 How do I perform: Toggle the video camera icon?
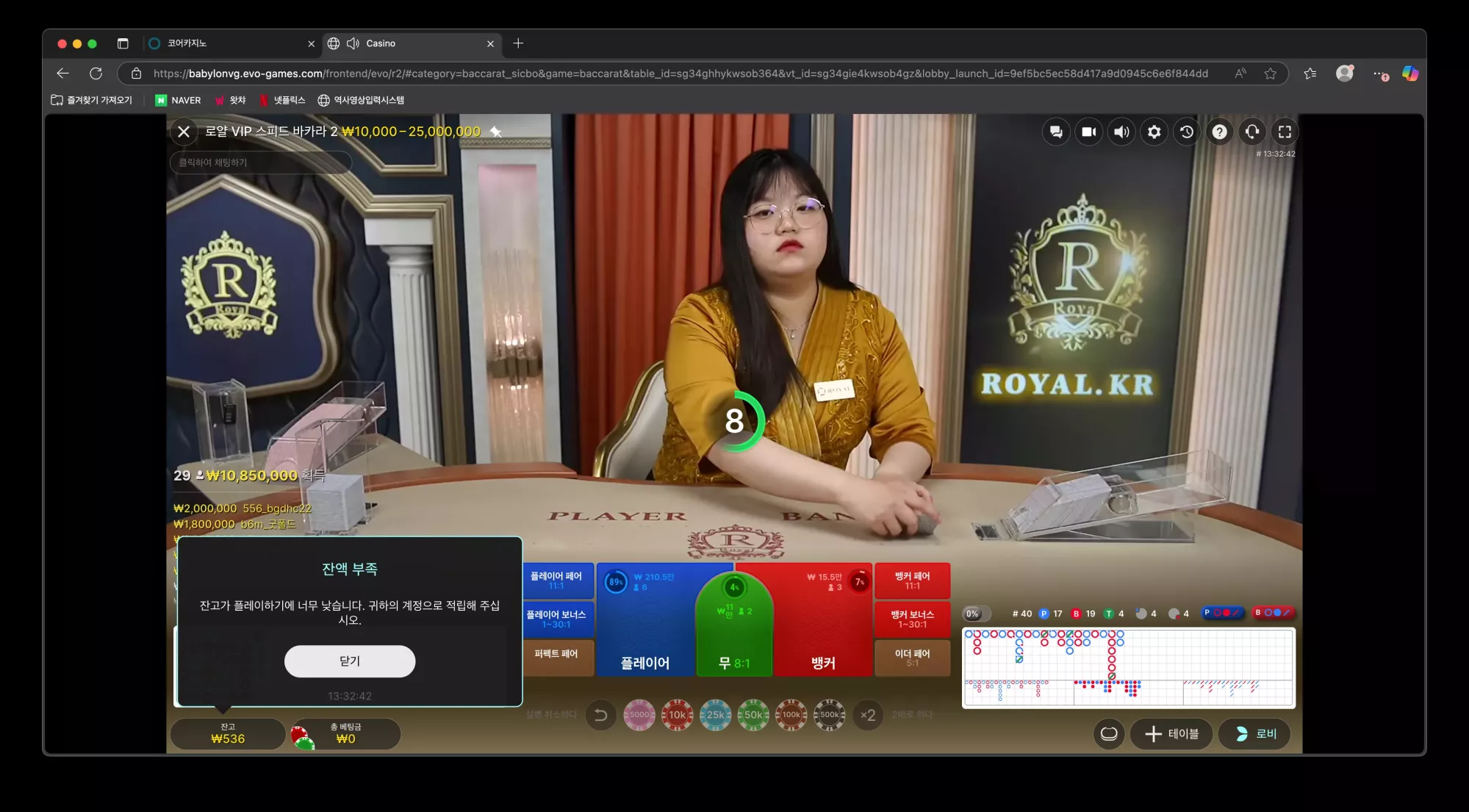tap(1089, 132)
